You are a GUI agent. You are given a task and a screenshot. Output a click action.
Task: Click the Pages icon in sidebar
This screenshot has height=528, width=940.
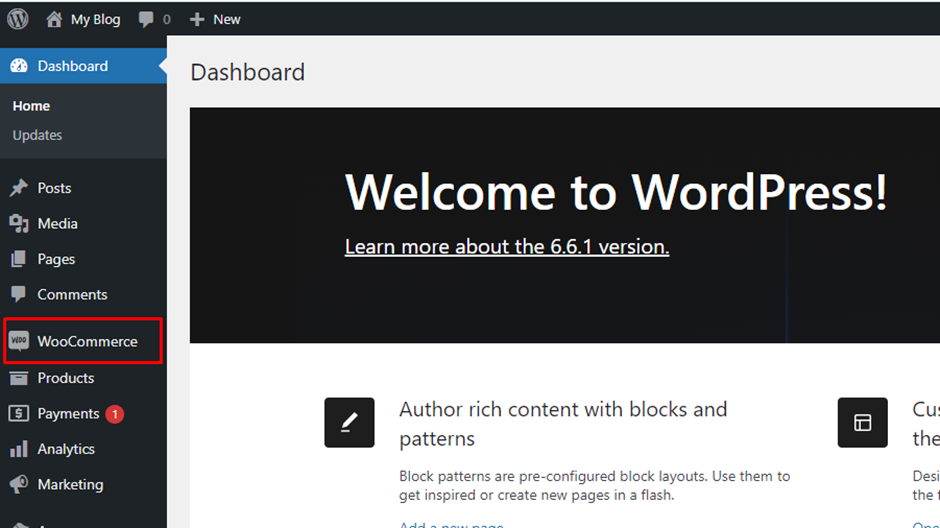pyautogui.click(x=19, y=259)
